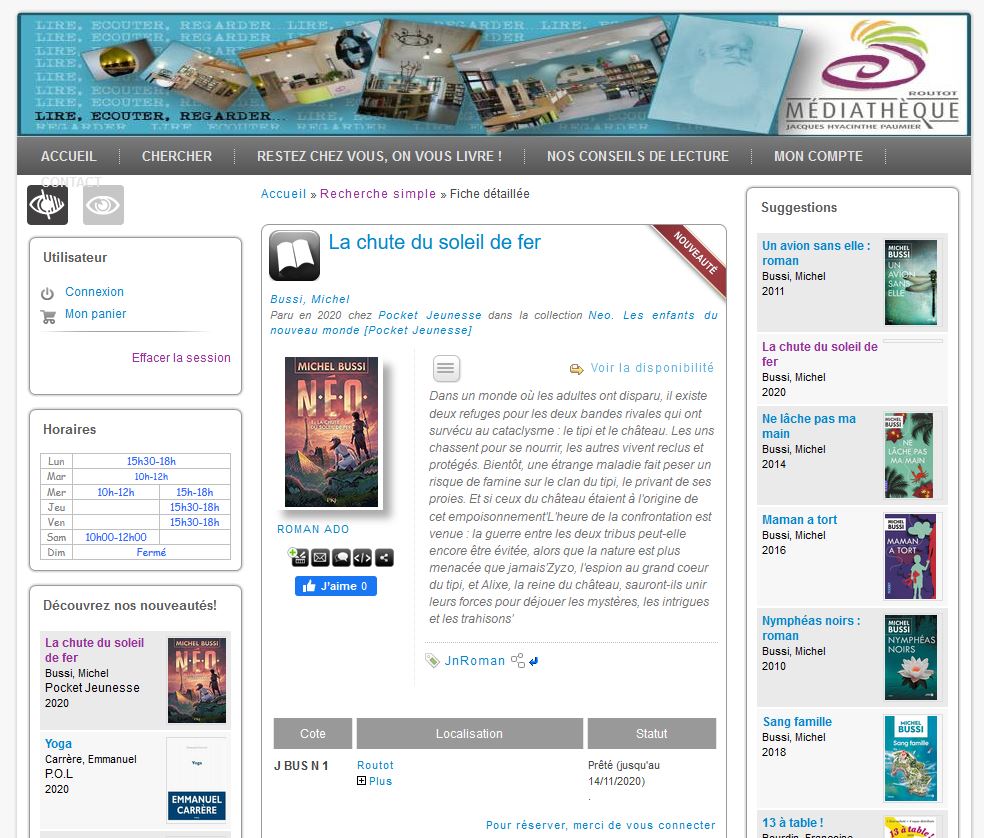Enable the crossed-out eye accessibility mode
This screenshot has width=984, height=838.
[x=47, y=205]
